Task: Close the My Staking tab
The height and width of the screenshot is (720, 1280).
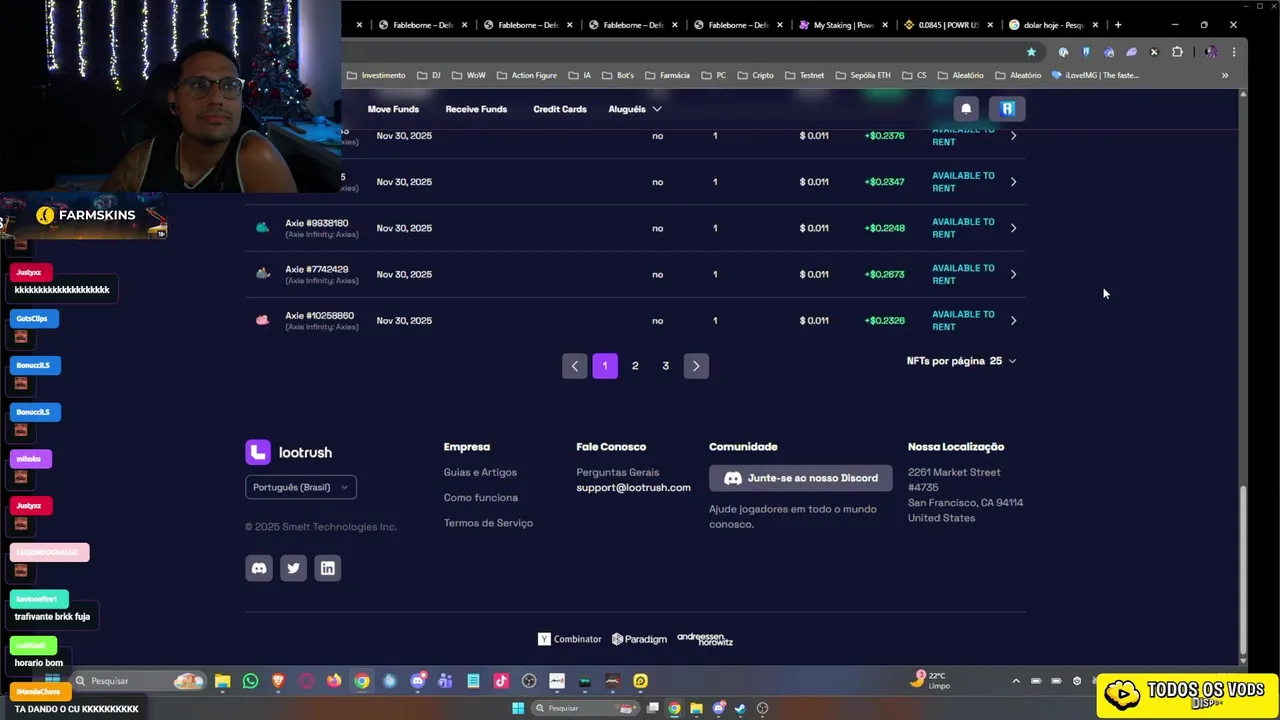Action: pyautogui.click(x=885, y=25)
